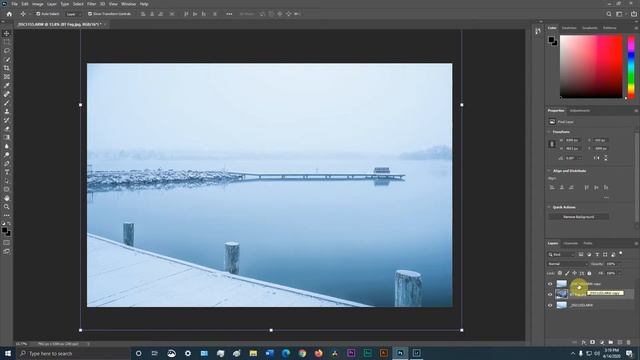Toggle Show Transform Controls checkbox
Image resolution: width=640 pixels, height=360 pixels.
(90, 14)
